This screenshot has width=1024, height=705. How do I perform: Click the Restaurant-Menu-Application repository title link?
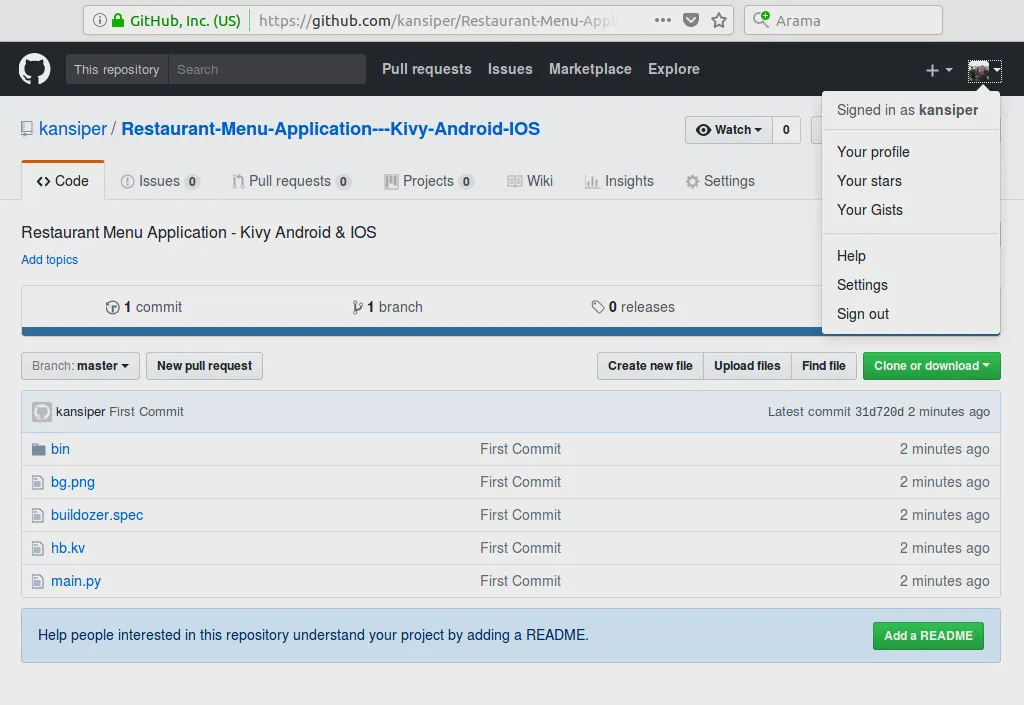click(x=330, y=129)
